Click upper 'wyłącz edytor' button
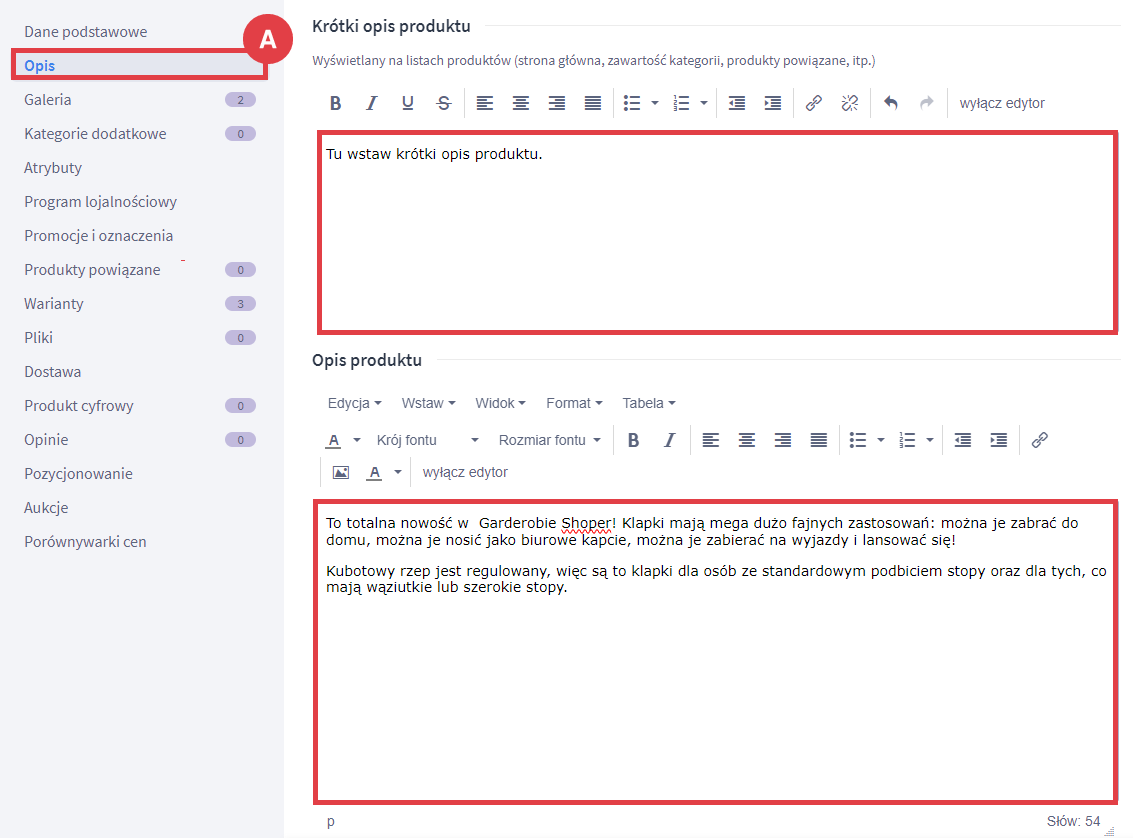Screen dimensions: 1133x838 coord(1002,103)
